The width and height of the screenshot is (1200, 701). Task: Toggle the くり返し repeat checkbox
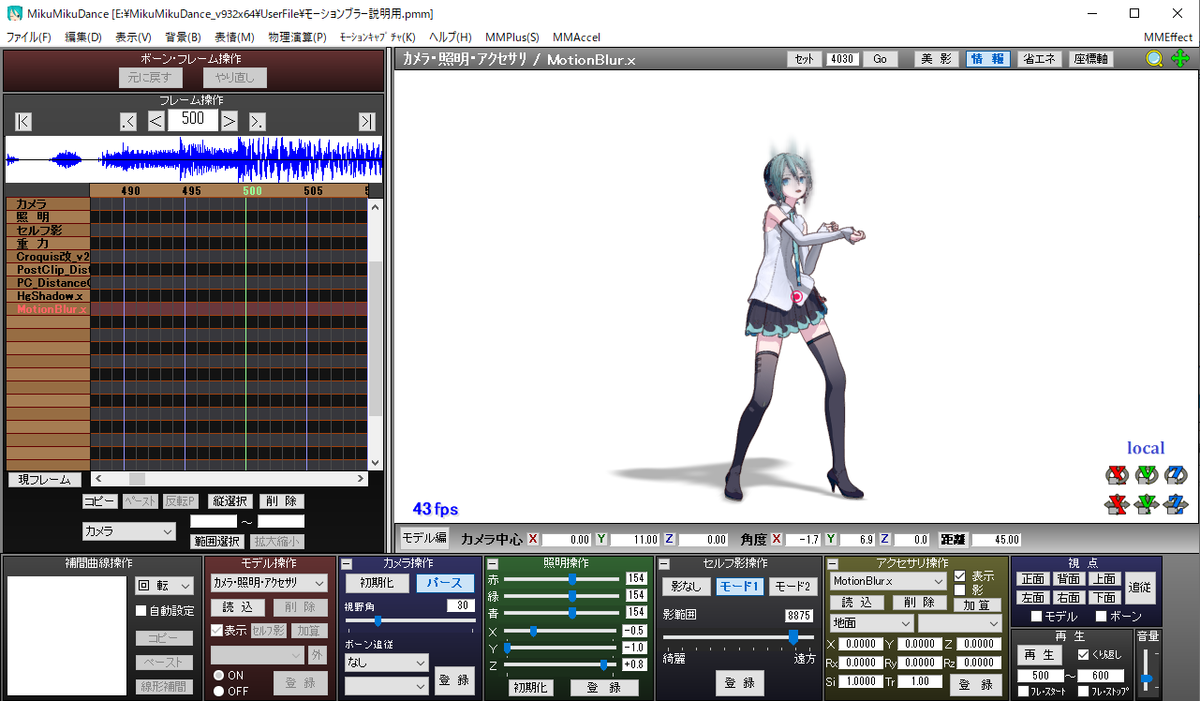pos(1083,654)
